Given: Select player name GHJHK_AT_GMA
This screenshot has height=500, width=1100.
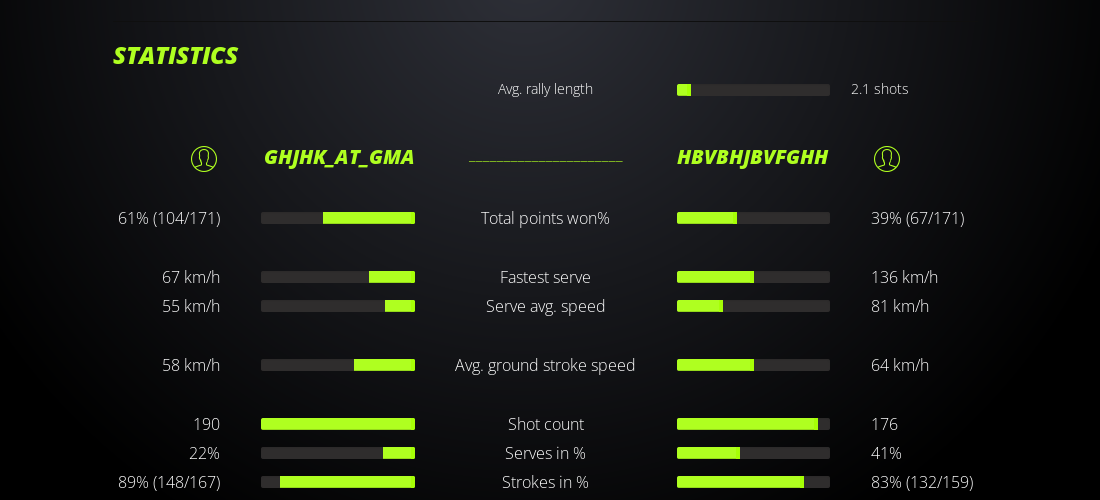Looking at the screenshot, I should pyautogui.click(x=339, y=157).
